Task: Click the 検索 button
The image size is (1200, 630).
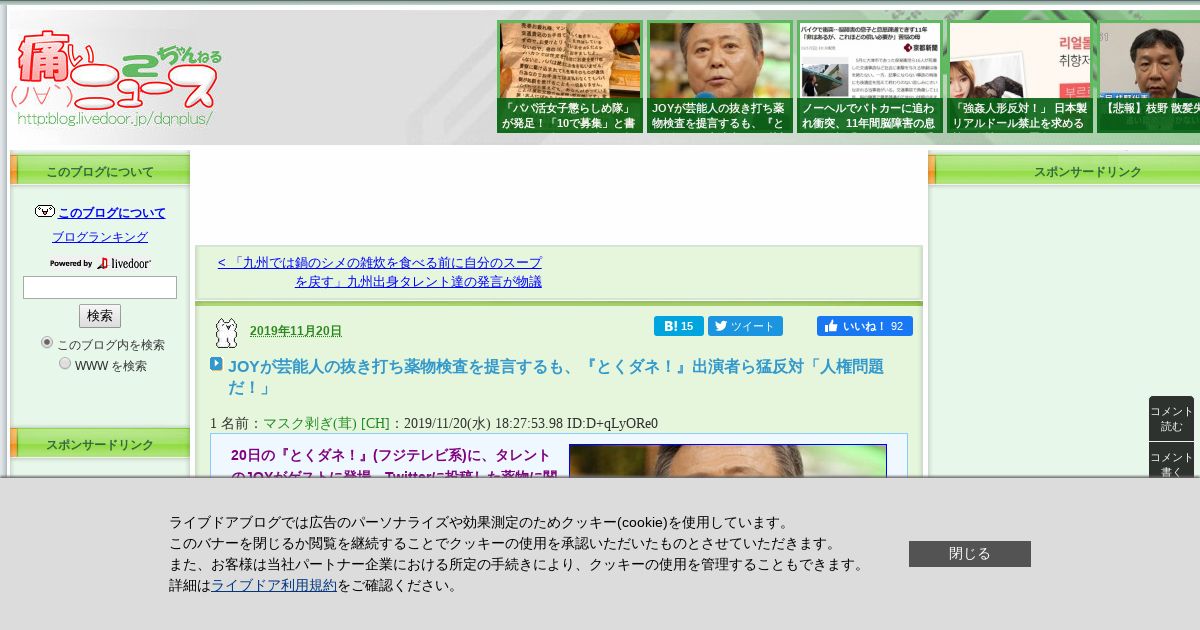Action: coord(100,316)
